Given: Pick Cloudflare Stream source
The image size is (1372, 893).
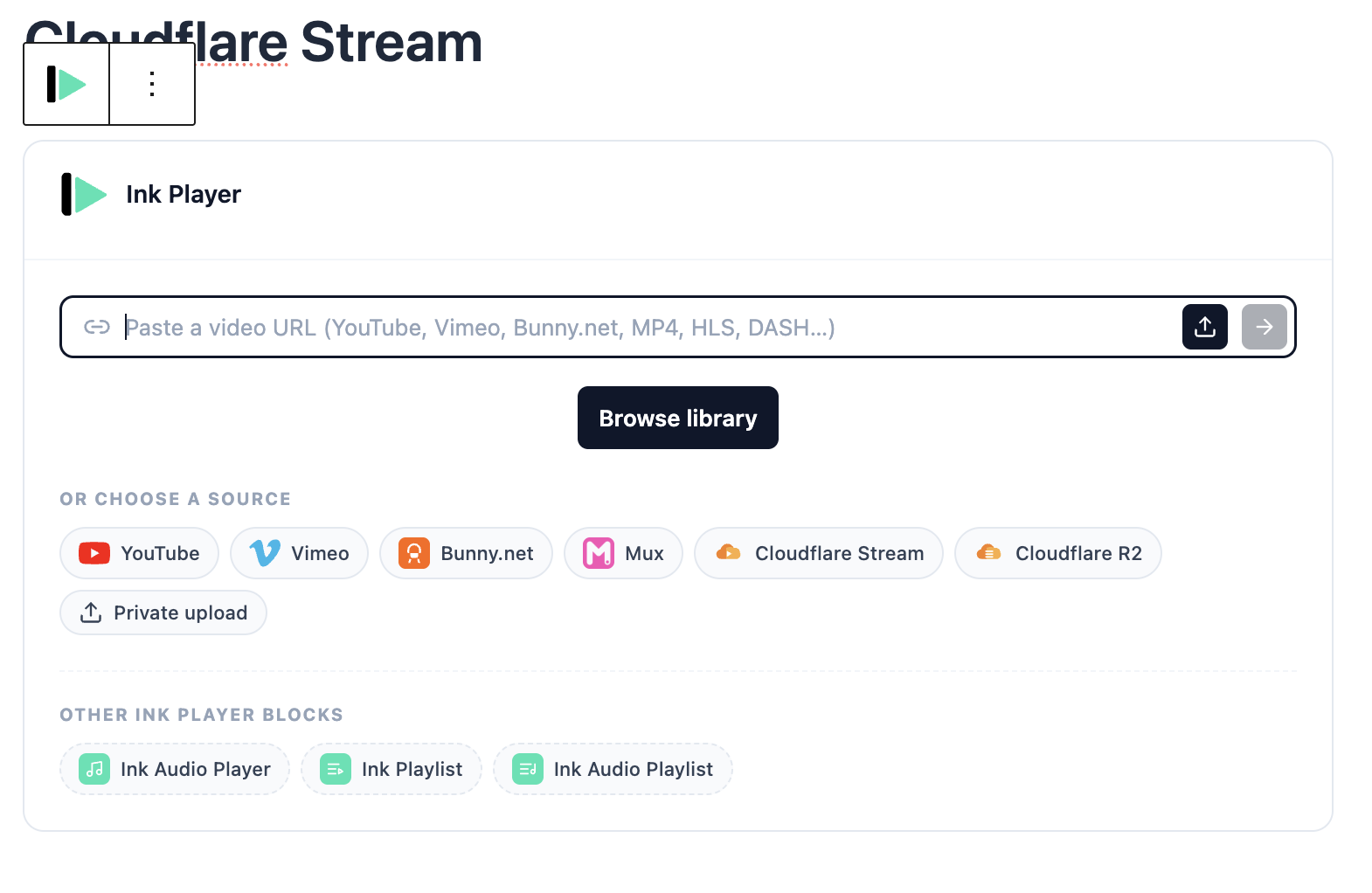Looking at the screenshot, I should (x=819, y=553).
